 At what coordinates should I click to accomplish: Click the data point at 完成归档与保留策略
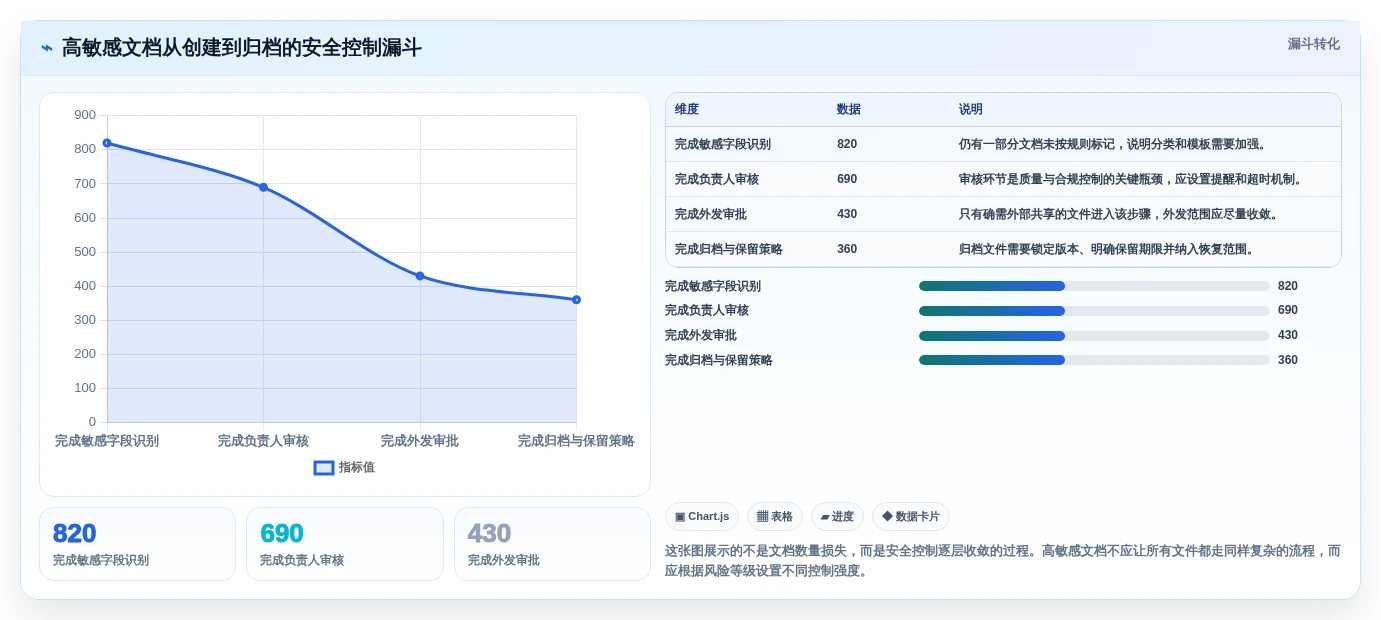pyautogui.click(x=576, y=300)
